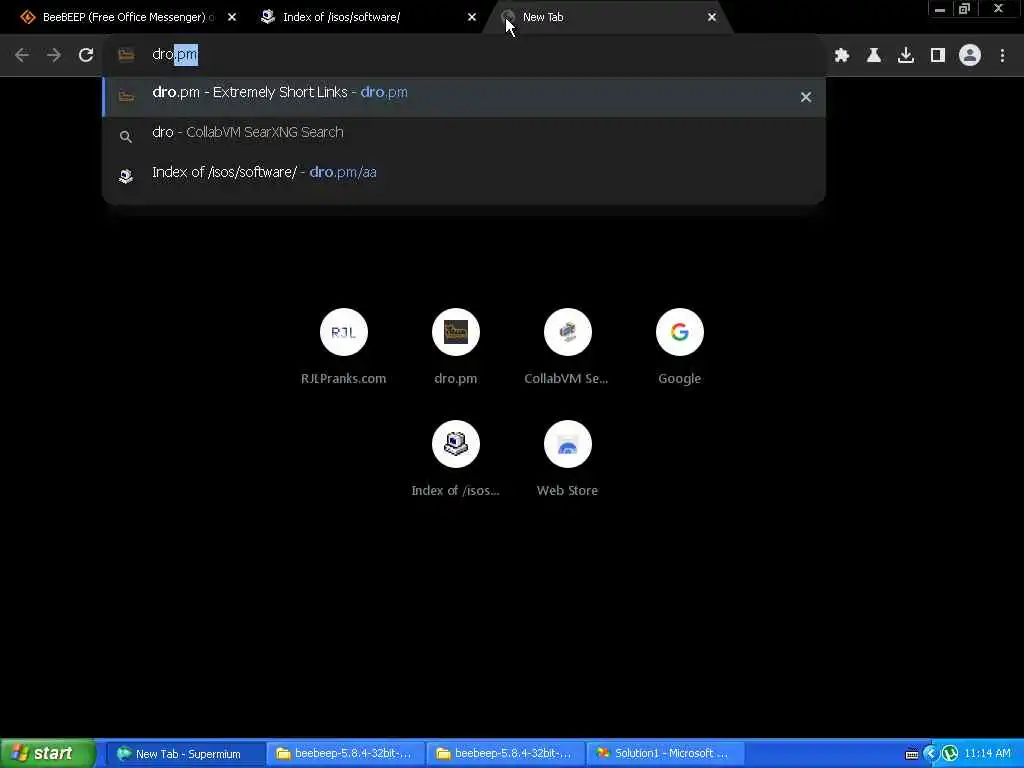The width and height of the screenshot is (1024, 768).
Task: Select the dro.pm Extremely Short Links suggestion
Action: coord(464,97)
